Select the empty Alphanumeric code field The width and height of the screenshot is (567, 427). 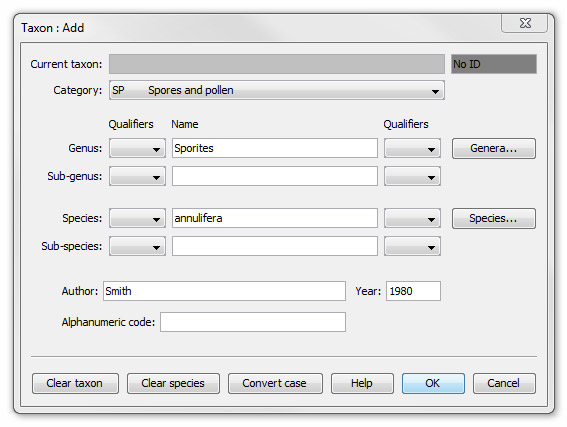point(253,322)
